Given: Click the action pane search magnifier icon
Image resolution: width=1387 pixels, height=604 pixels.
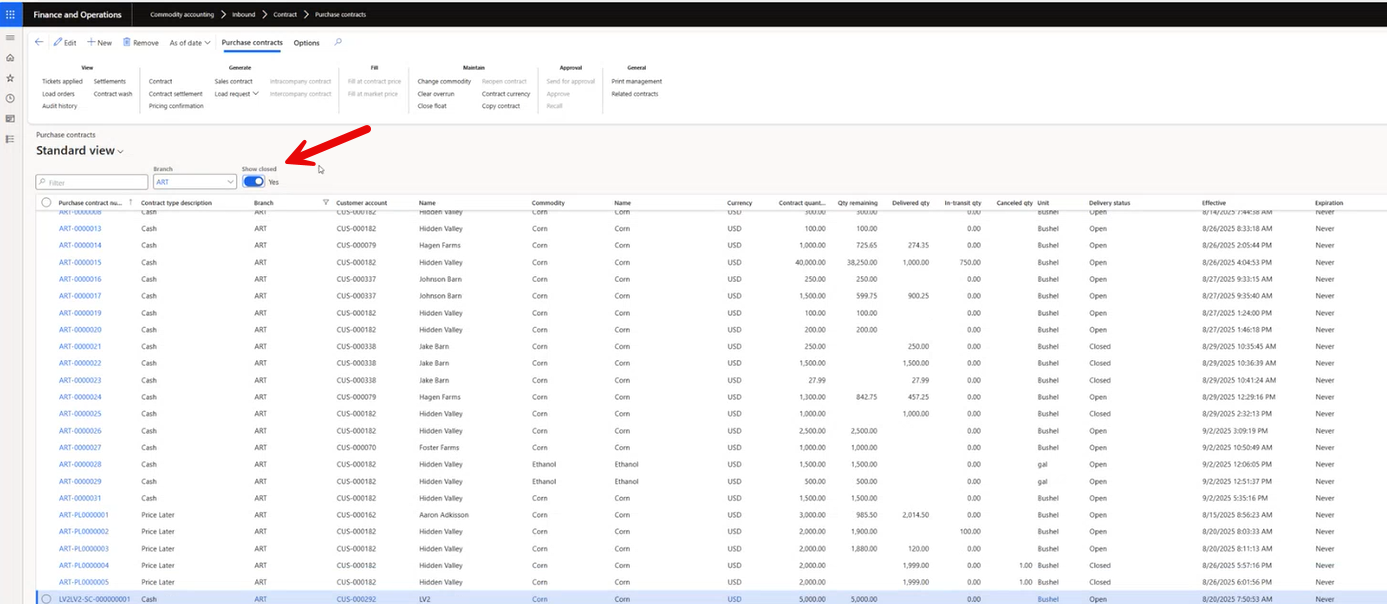Looking at the screenshot, I should pyautogui.click(x=338, y=43).
